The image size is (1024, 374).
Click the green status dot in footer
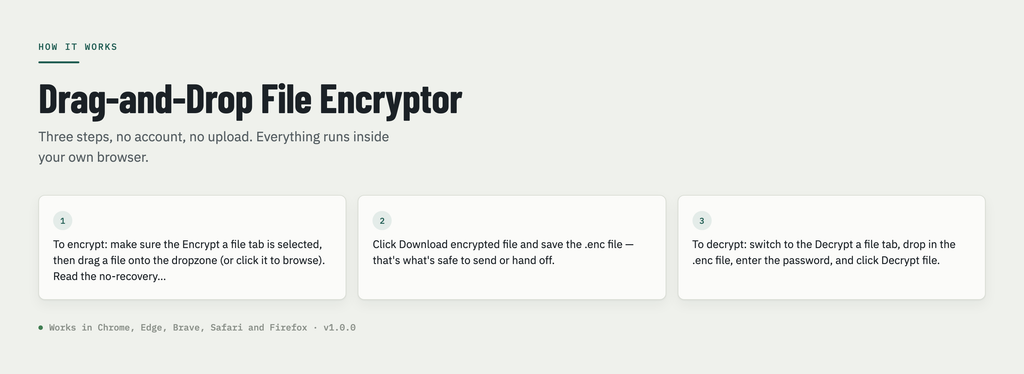40,328
